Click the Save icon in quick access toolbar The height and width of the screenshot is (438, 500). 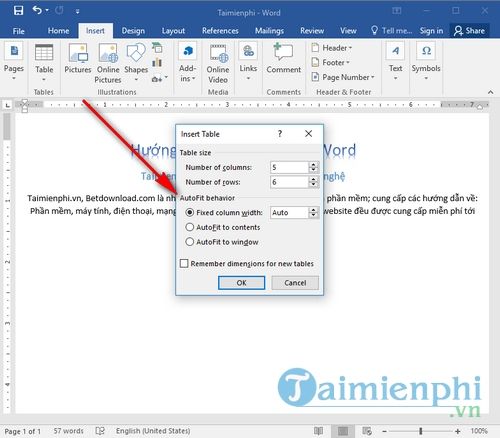pyautogui.click(x=18, y=11)
